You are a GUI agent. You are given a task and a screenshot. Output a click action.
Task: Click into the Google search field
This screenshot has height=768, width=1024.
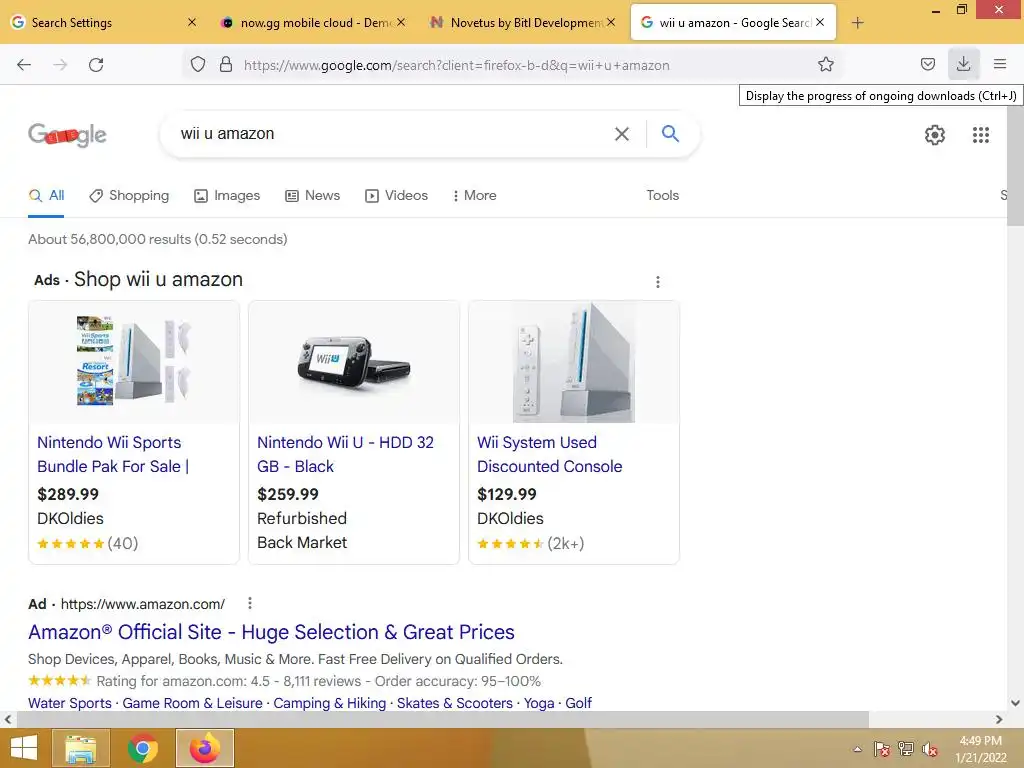[392, 134]
